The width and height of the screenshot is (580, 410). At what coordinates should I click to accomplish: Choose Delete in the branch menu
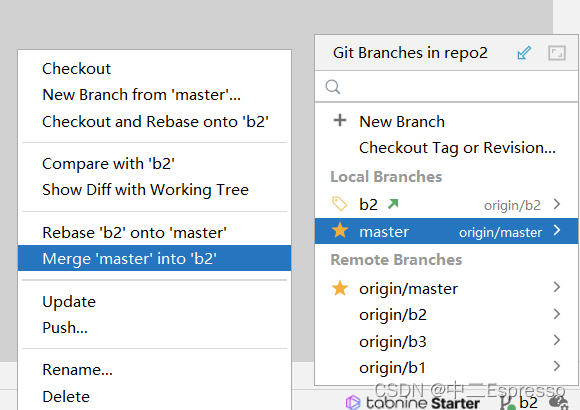click(66, 397)
